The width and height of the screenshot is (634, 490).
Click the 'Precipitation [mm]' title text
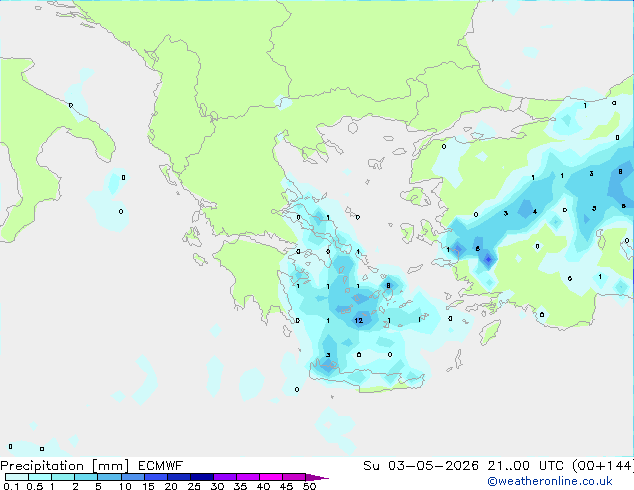coord(64,466)
